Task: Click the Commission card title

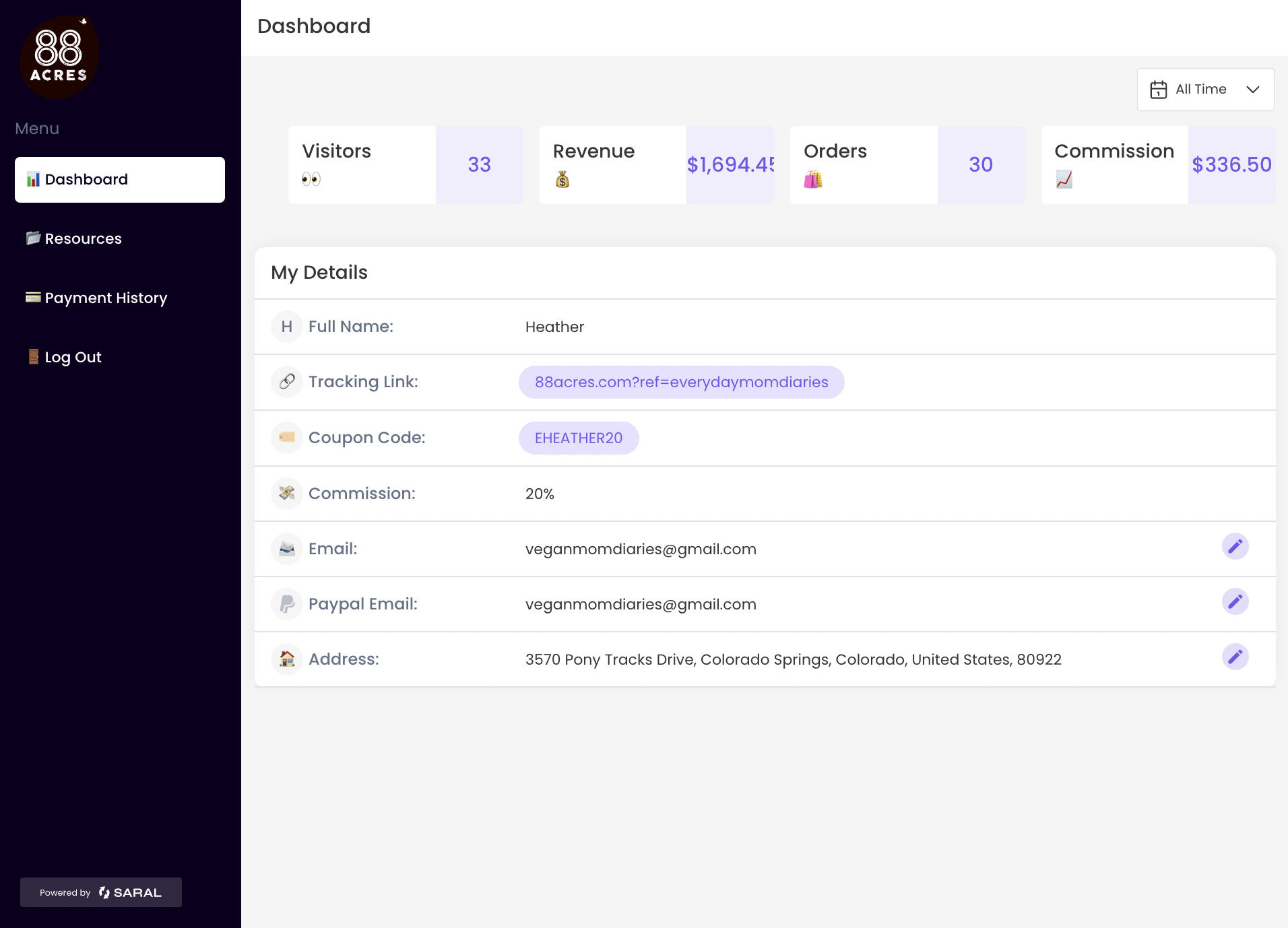Action: click(1114, 151)
